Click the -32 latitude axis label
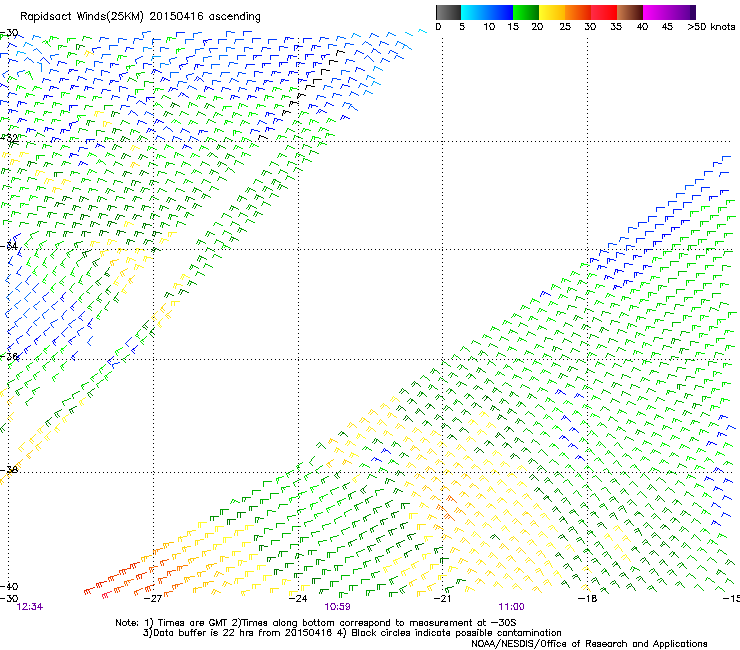Screen dimensions: 740x650 [x=9, y=138]
